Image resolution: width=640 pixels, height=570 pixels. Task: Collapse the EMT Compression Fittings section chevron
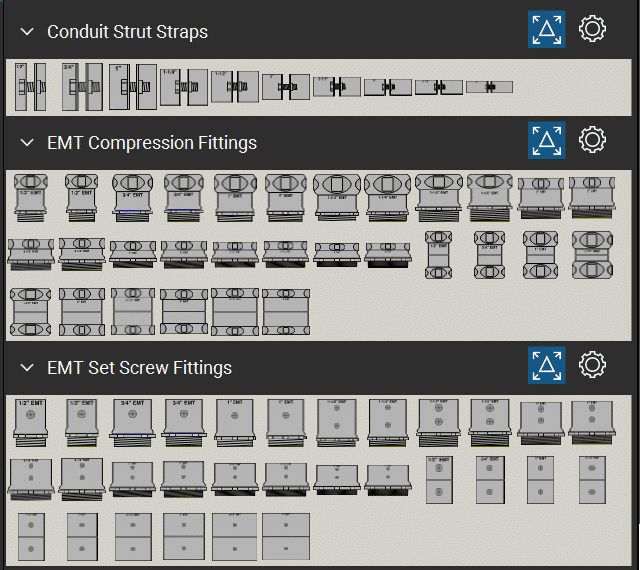coord(26,143)
